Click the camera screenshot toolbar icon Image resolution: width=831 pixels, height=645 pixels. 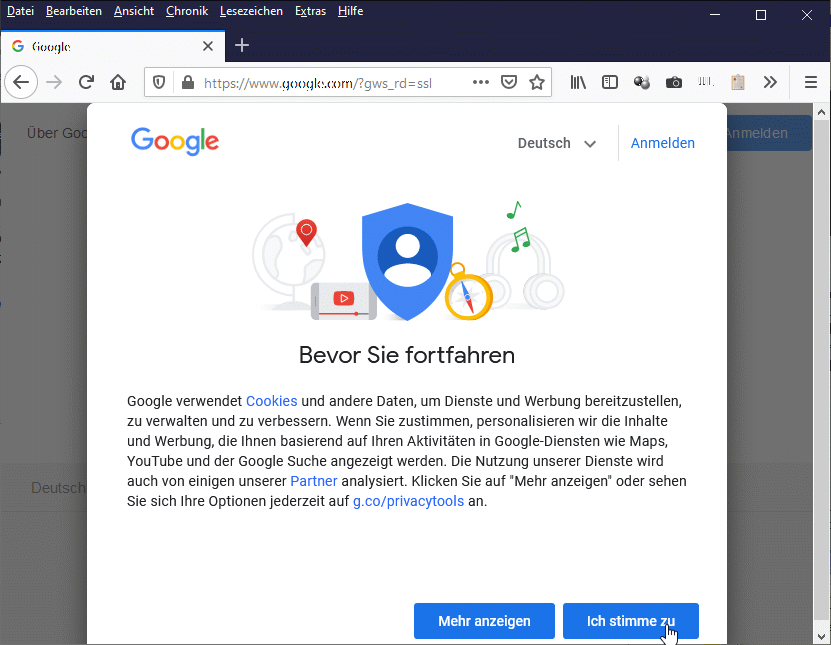(674, 83)
